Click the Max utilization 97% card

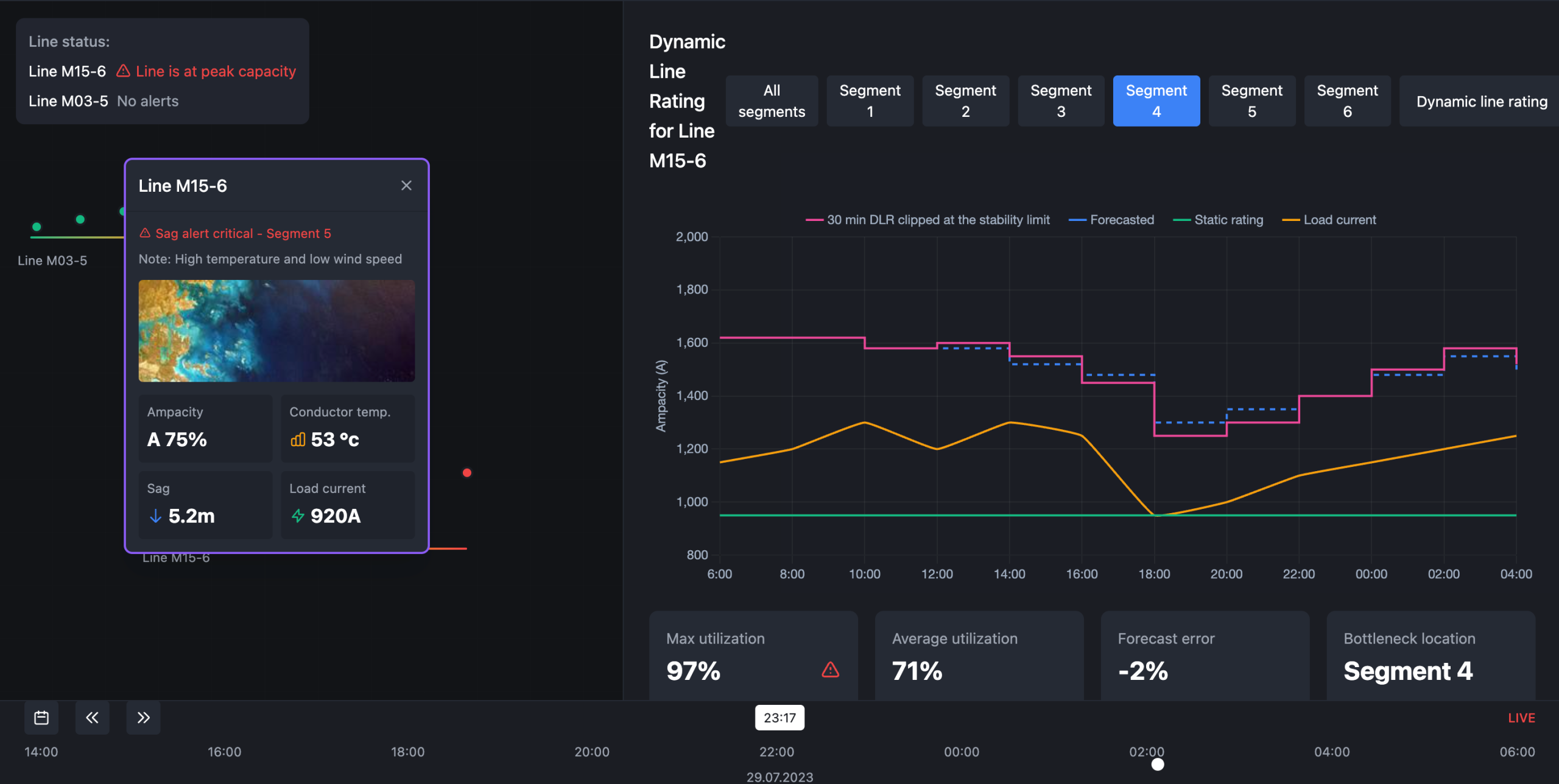click(x=753, y=656)
